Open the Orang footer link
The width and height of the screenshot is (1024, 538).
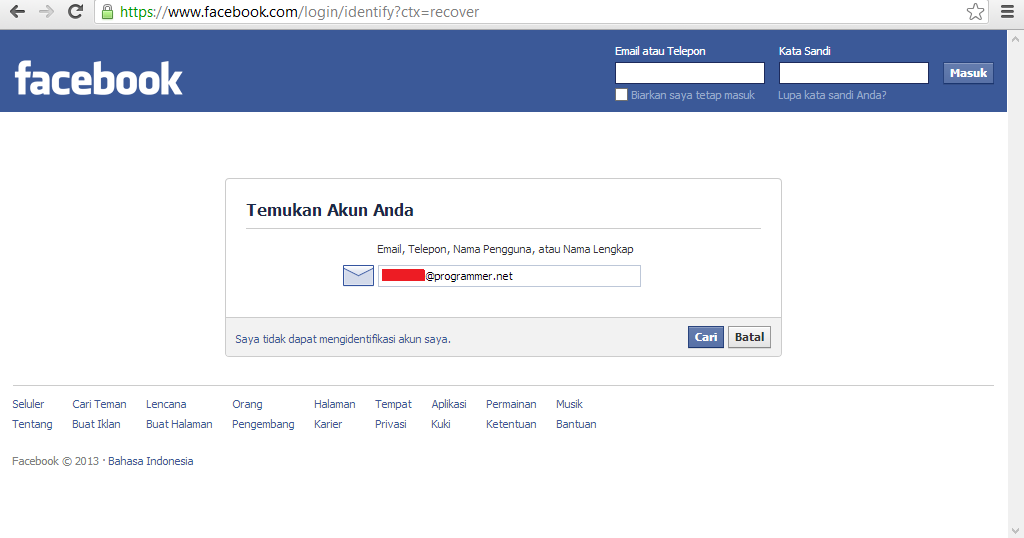[247, 404]
